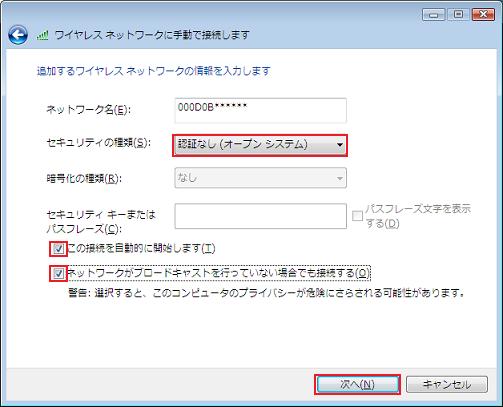Toggle the パスフレーズ文字を表示する checkbox

(357, 216)
